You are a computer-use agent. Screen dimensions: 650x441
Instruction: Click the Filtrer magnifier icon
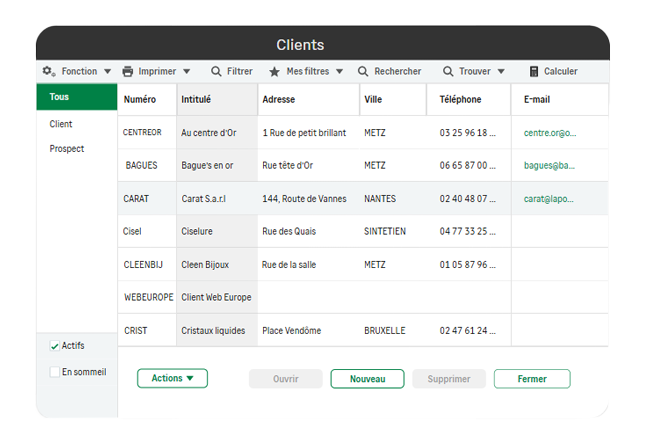(x=216, y=72)
